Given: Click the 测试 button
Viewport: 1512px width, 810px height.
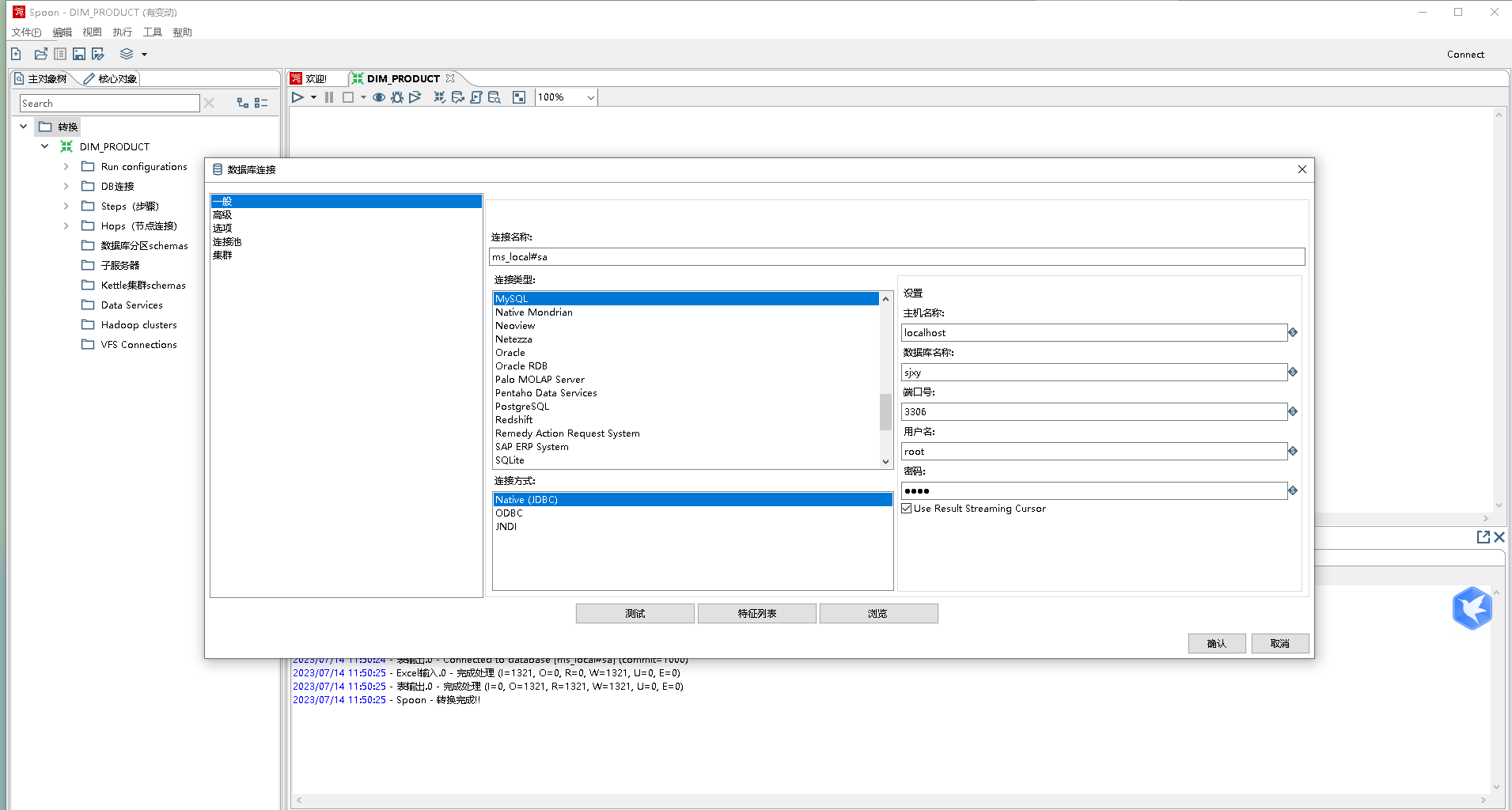Looking at the screenshot, I should (635, 614).
